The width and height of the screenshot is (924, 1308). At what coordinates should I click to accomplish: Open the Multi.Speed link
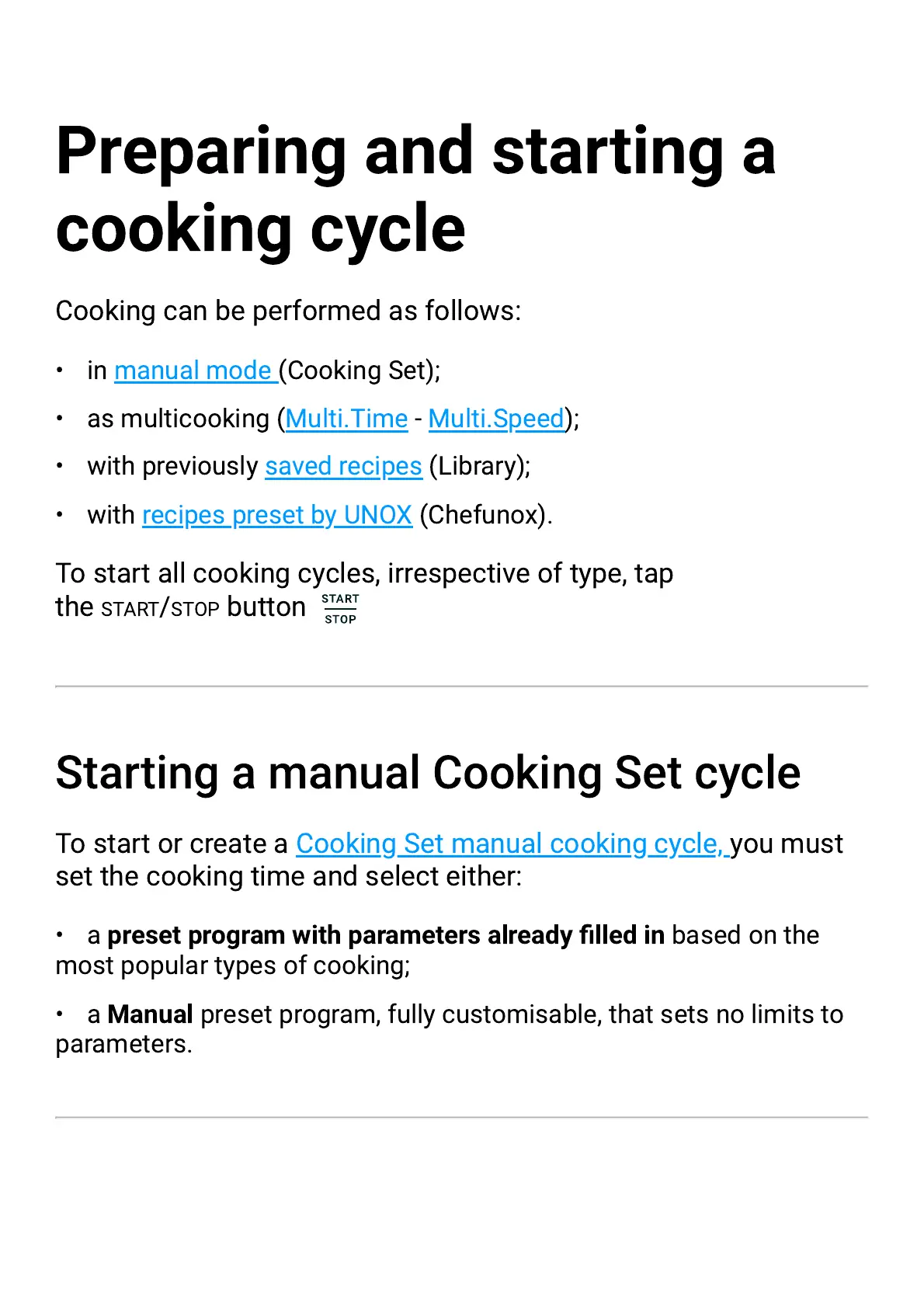[496, 419]
